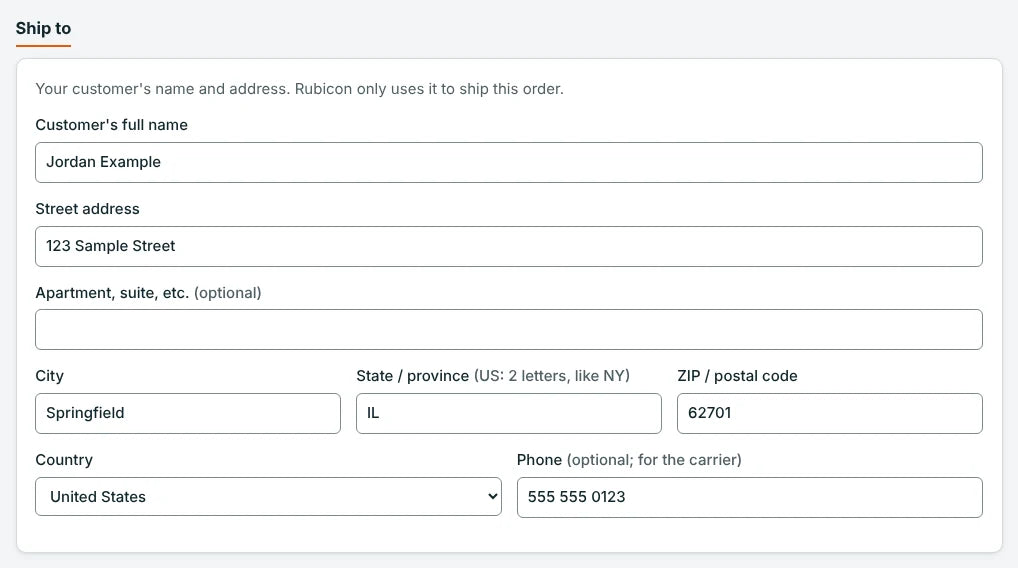Click the Customer's full name label
Image resolution: width=1018 pixels, height=568 pixels.
[x=112, y=125]
